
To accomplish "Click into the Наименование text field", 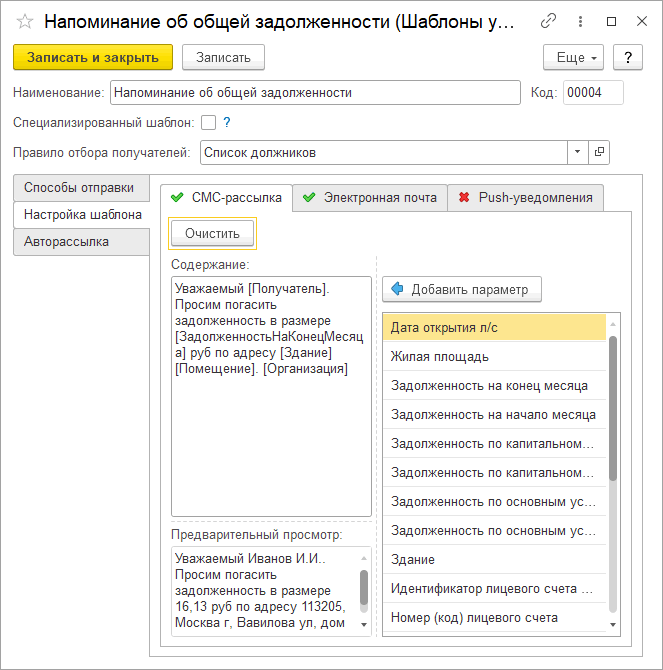I will tap(315, 93).
